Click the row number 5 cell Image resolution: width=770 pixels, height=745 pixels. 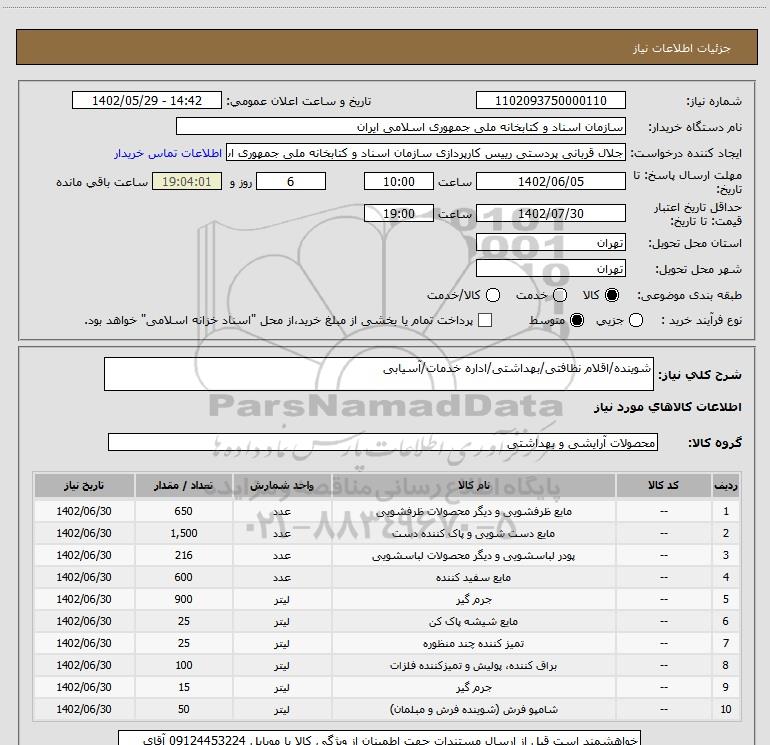(725, 599)
